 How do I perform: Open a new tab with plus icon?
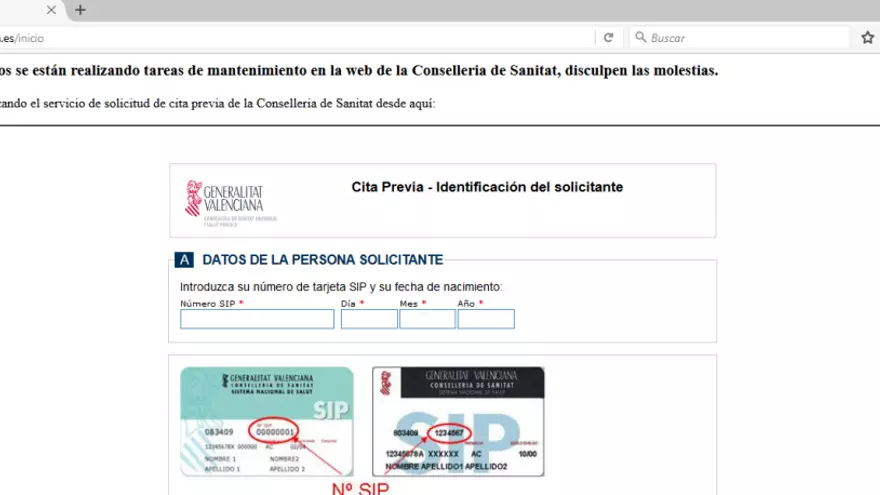pos(80,10)
